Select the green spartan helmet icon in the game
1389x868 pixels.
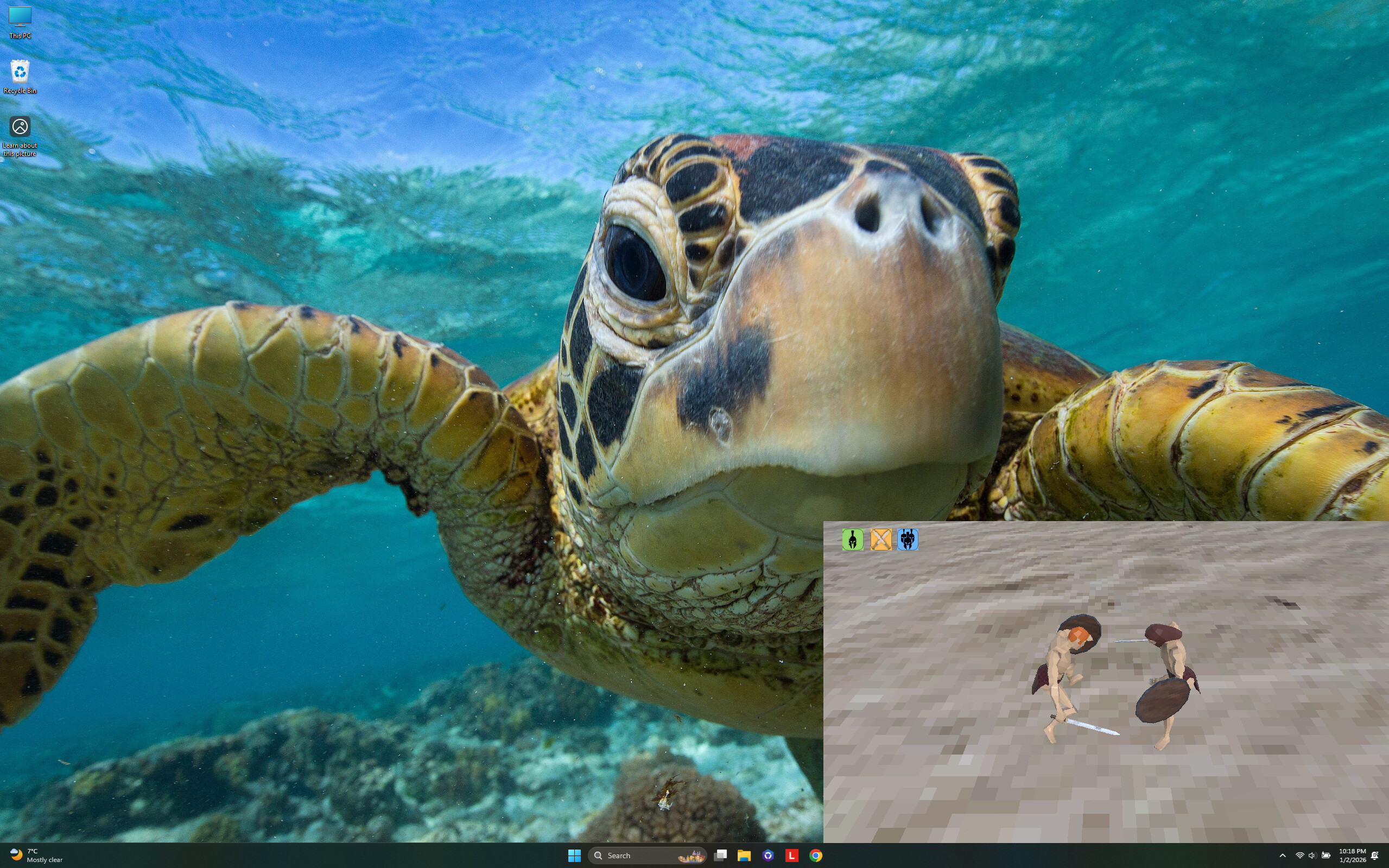[854, 540]
